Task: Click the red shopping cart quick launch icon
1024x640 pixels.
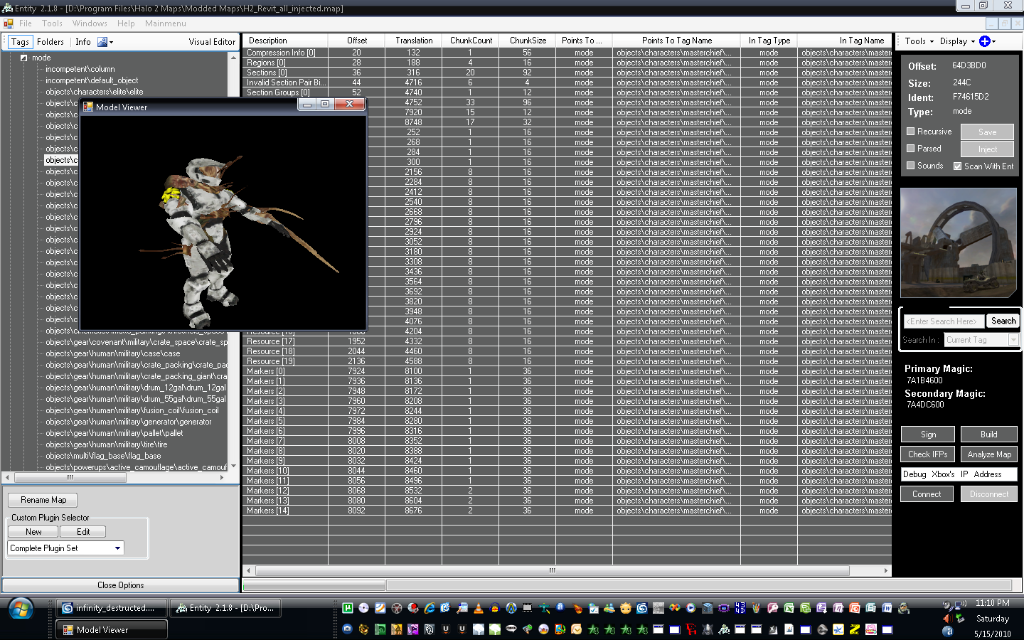Action: [x=691, y=629]
